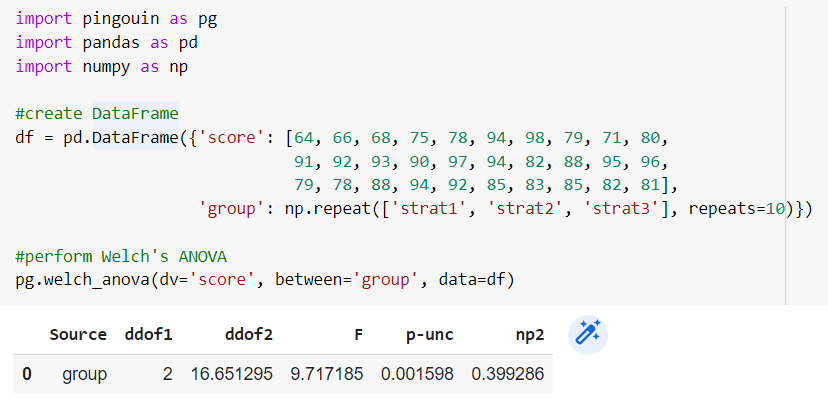Click the row index 0 label
This screenshot has width=828, height=411.
(x=27, y=374)
